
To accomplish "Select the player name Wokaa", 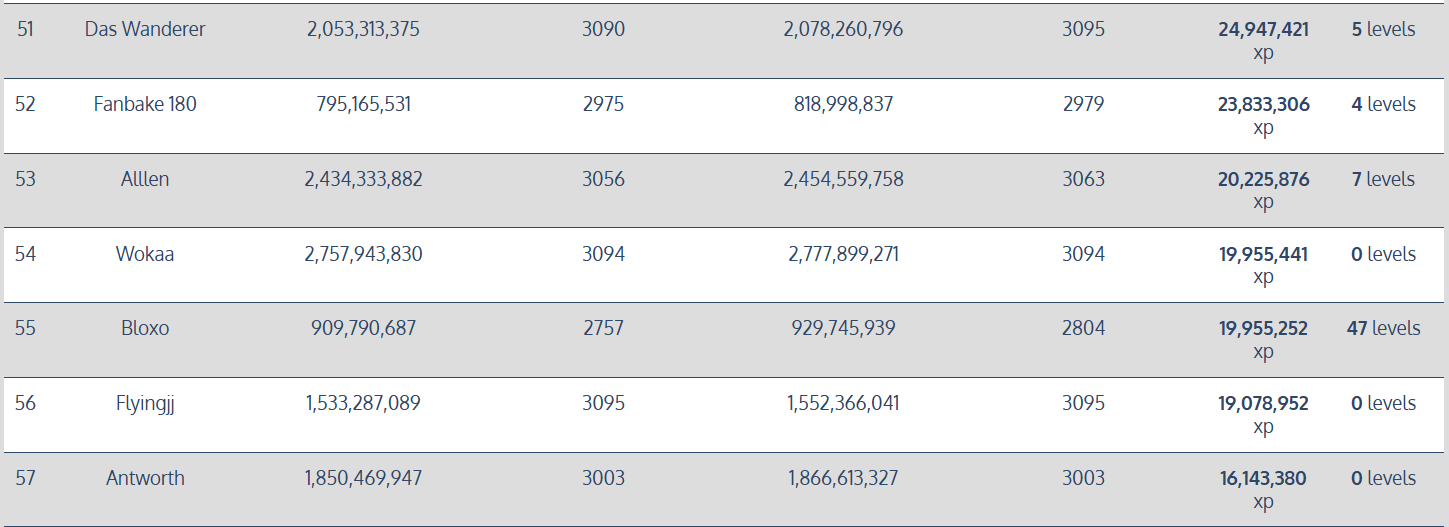I will point(145,254).
